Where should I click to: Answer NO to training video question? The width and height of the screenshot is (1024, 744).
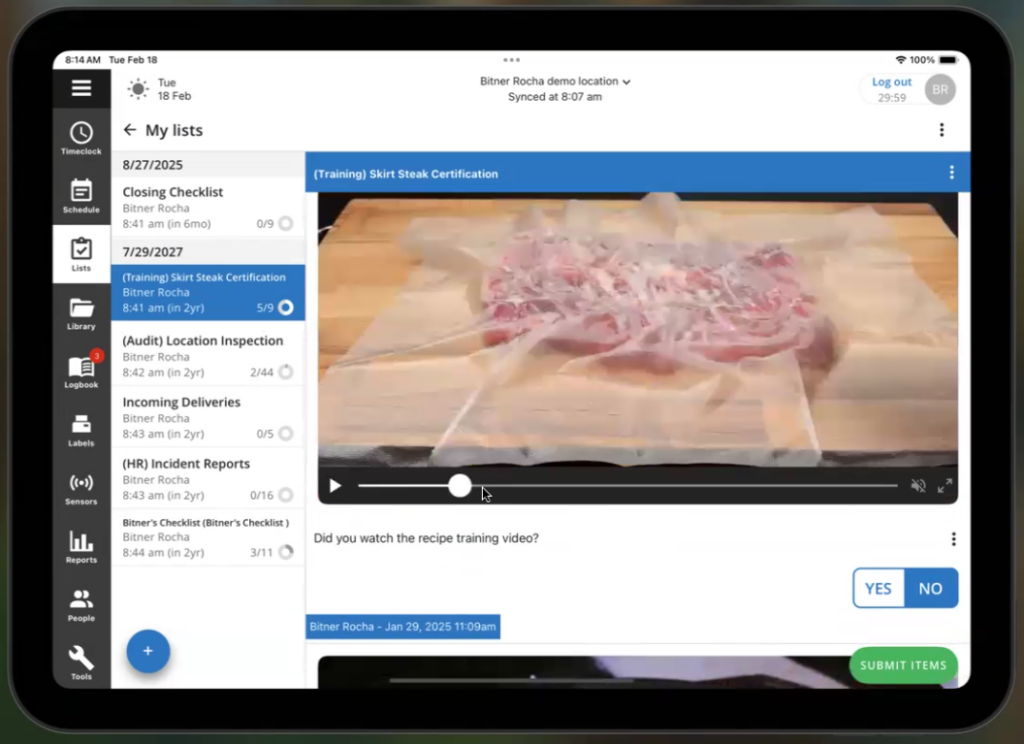tap(931, 588)
